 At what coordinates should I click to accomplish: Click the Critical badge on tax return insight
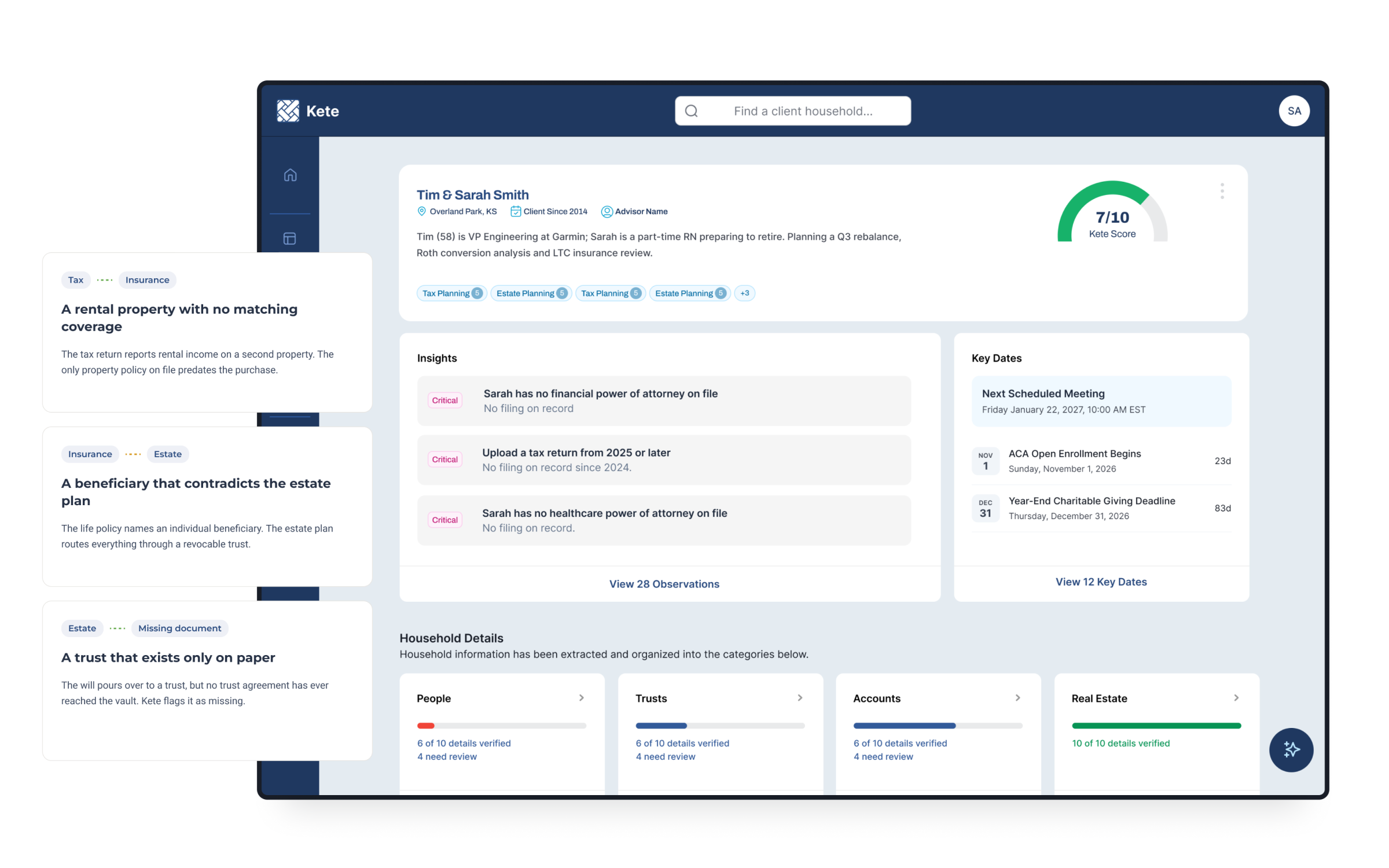(444, 459)
